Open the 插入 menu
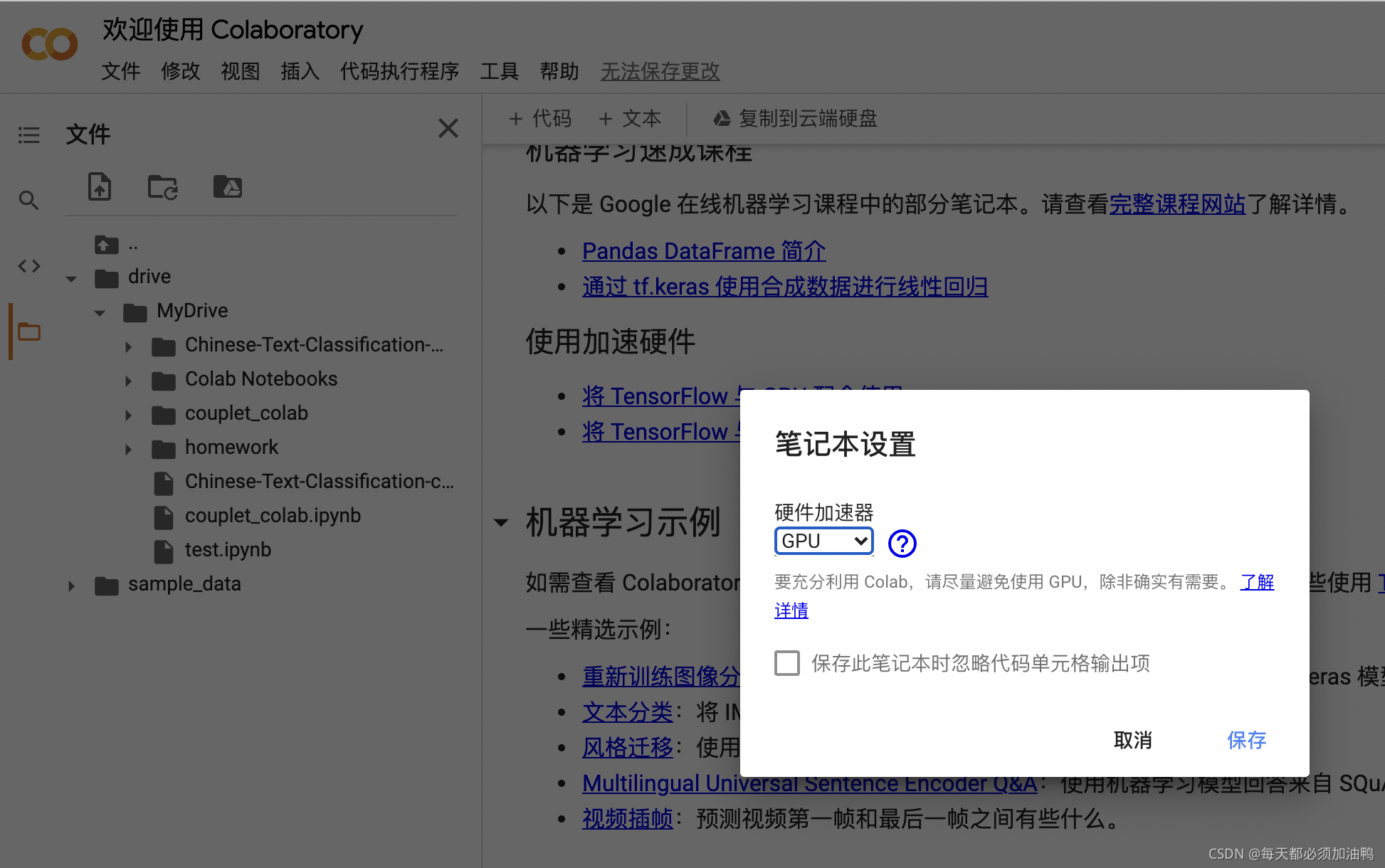The width and height of the screenshot is (1385, 868). pos(300,71)
